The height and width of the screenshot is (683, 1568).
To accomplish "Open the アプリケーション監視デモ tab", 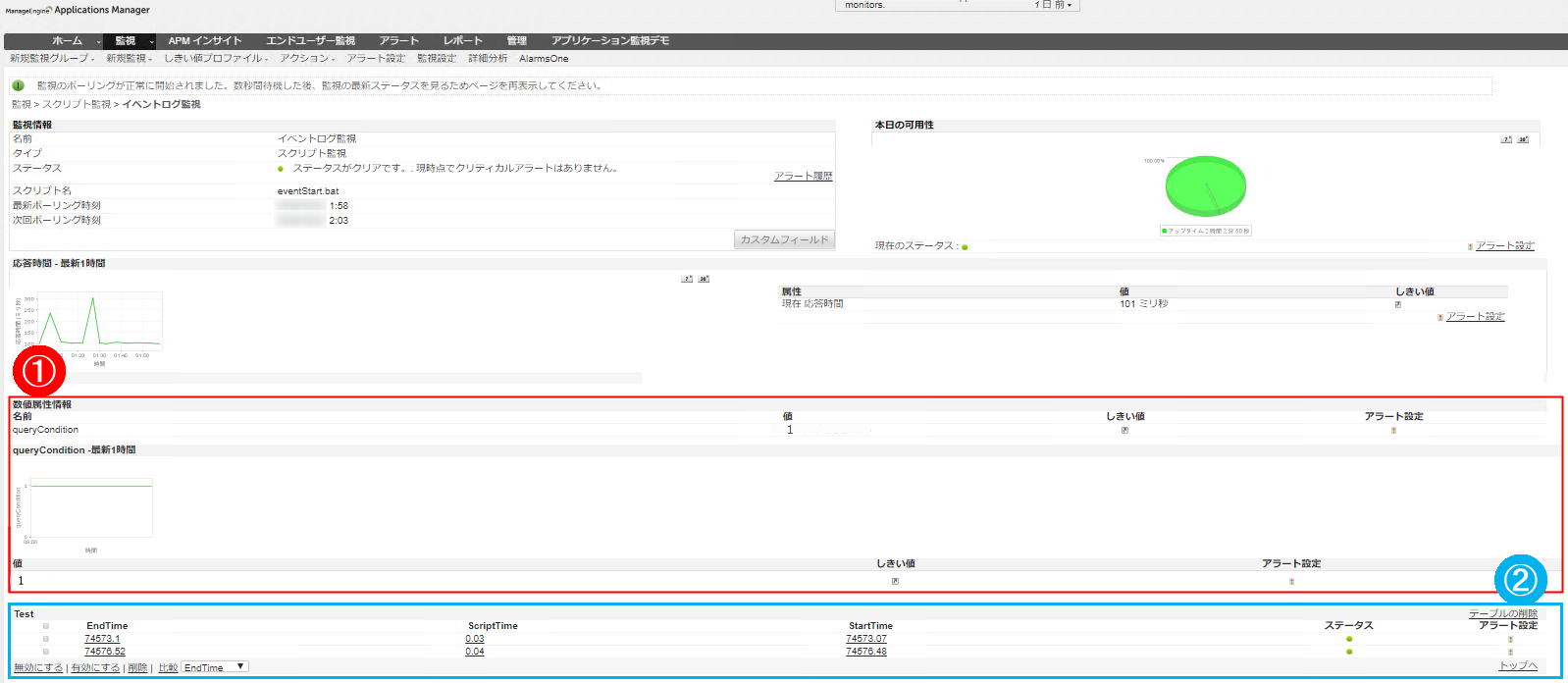I will pyautogui.click(x=609, y=41).
